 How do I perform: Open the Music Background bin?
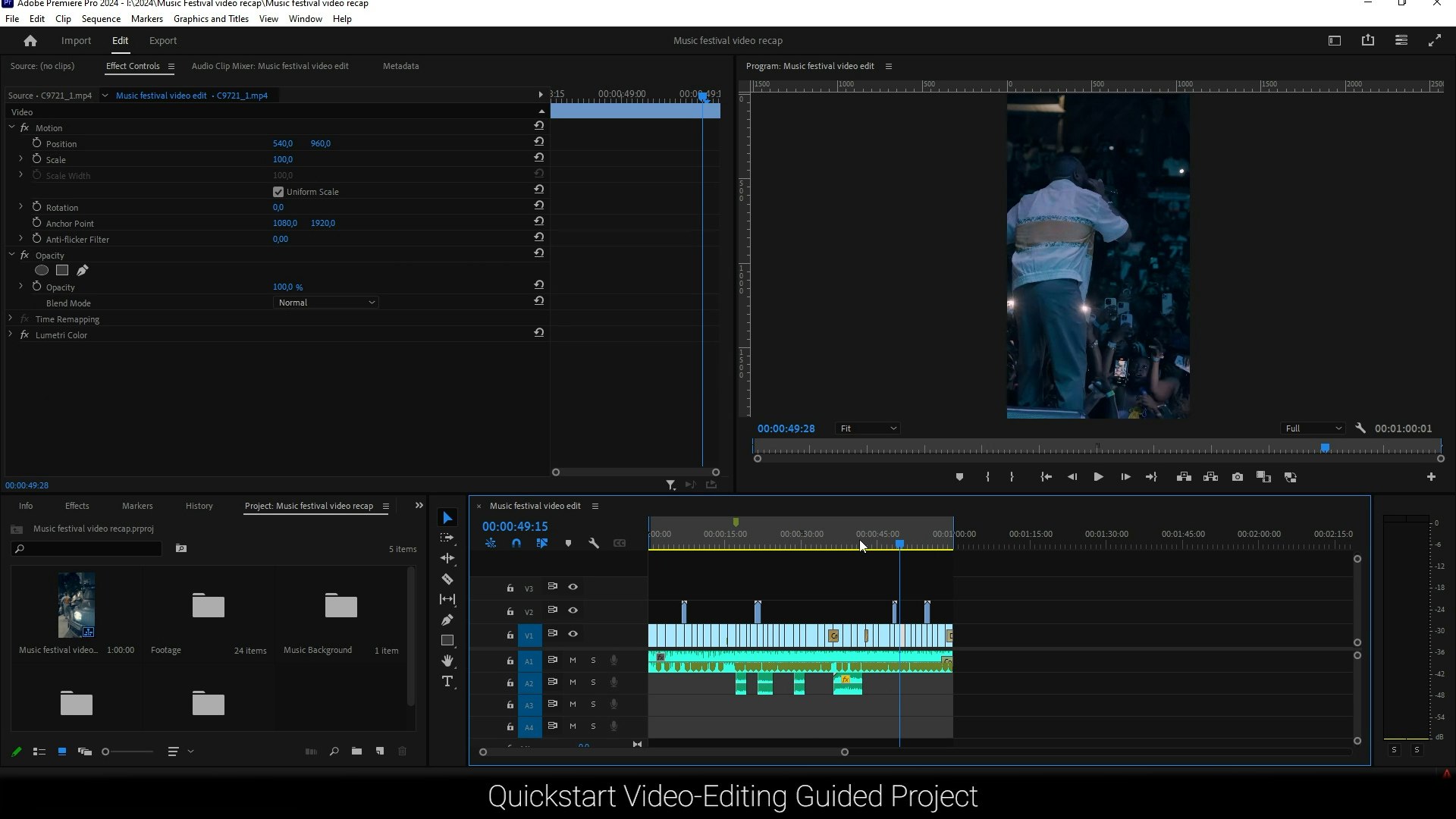(340, 606)
